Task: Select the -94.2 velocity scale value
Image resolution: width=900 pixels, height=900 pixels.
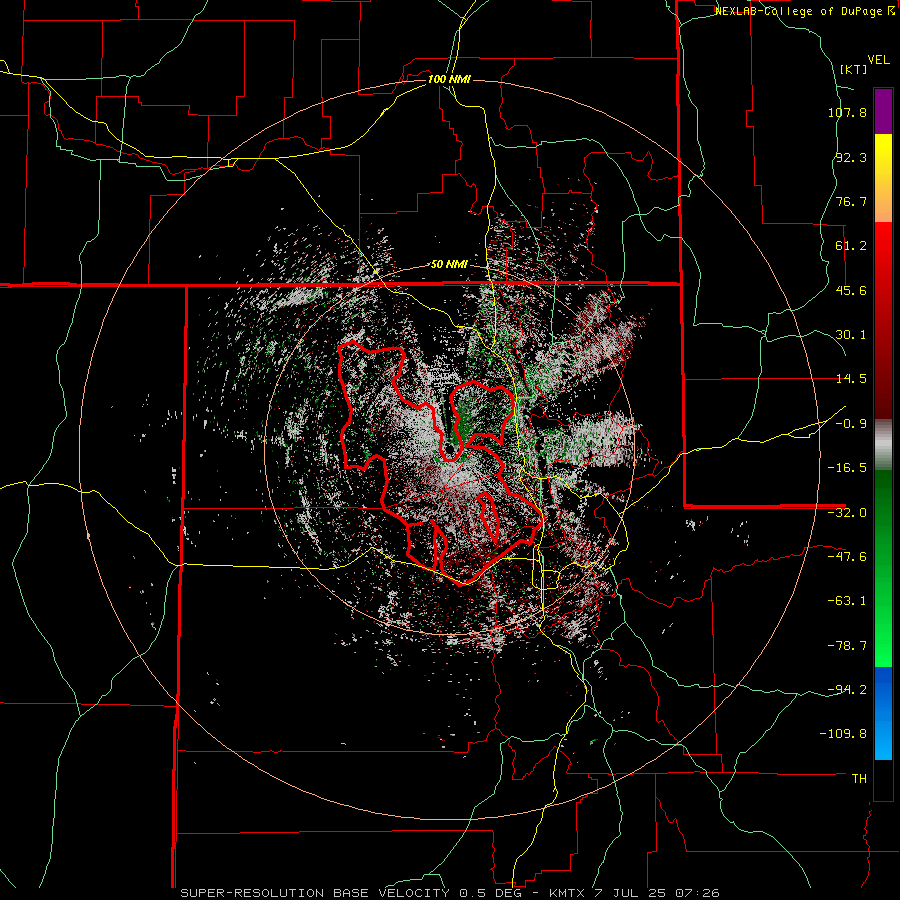Action: tap(847, 689)
